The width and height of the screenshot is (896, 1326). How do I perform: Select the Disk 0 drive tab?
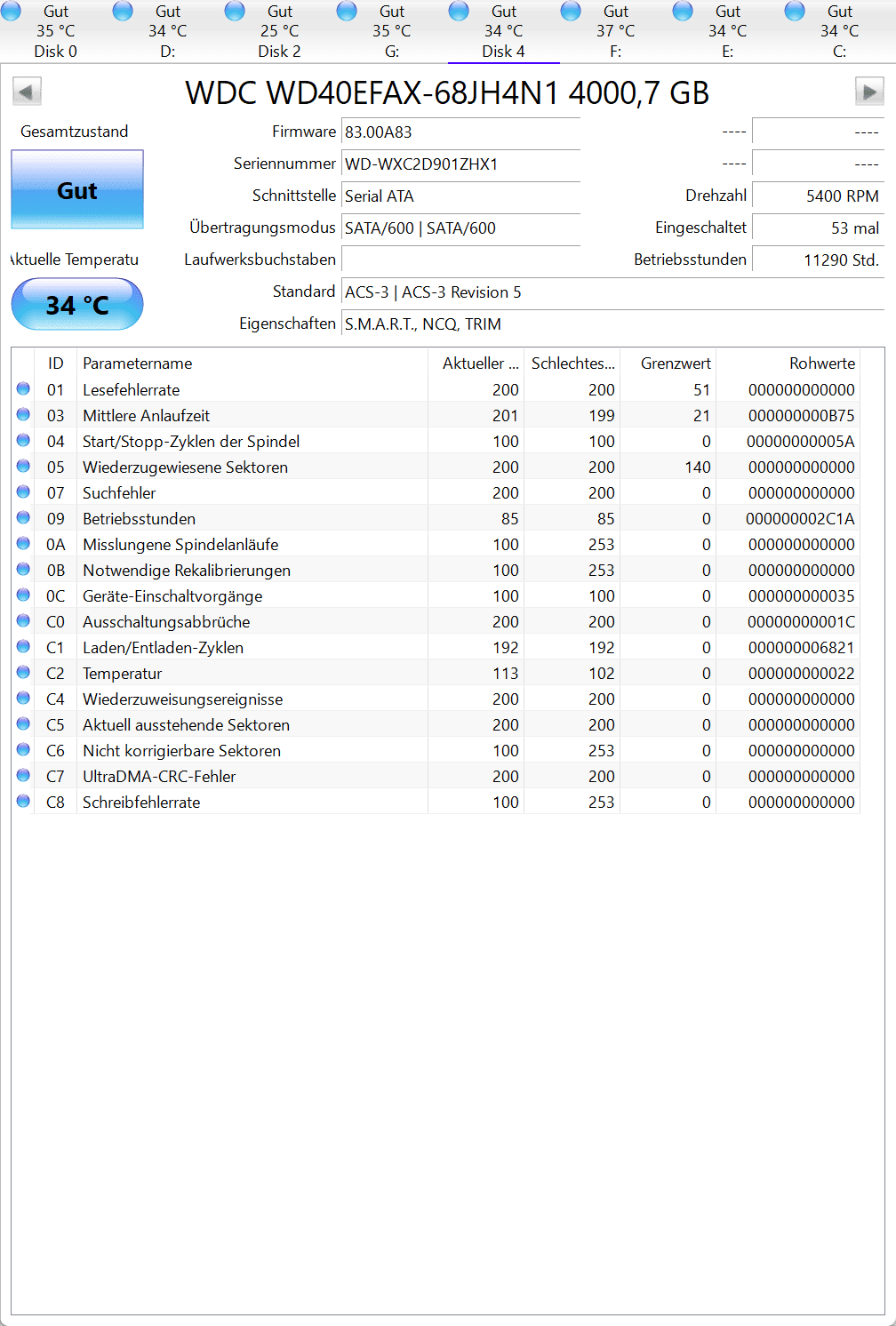[x=56, y=31]
